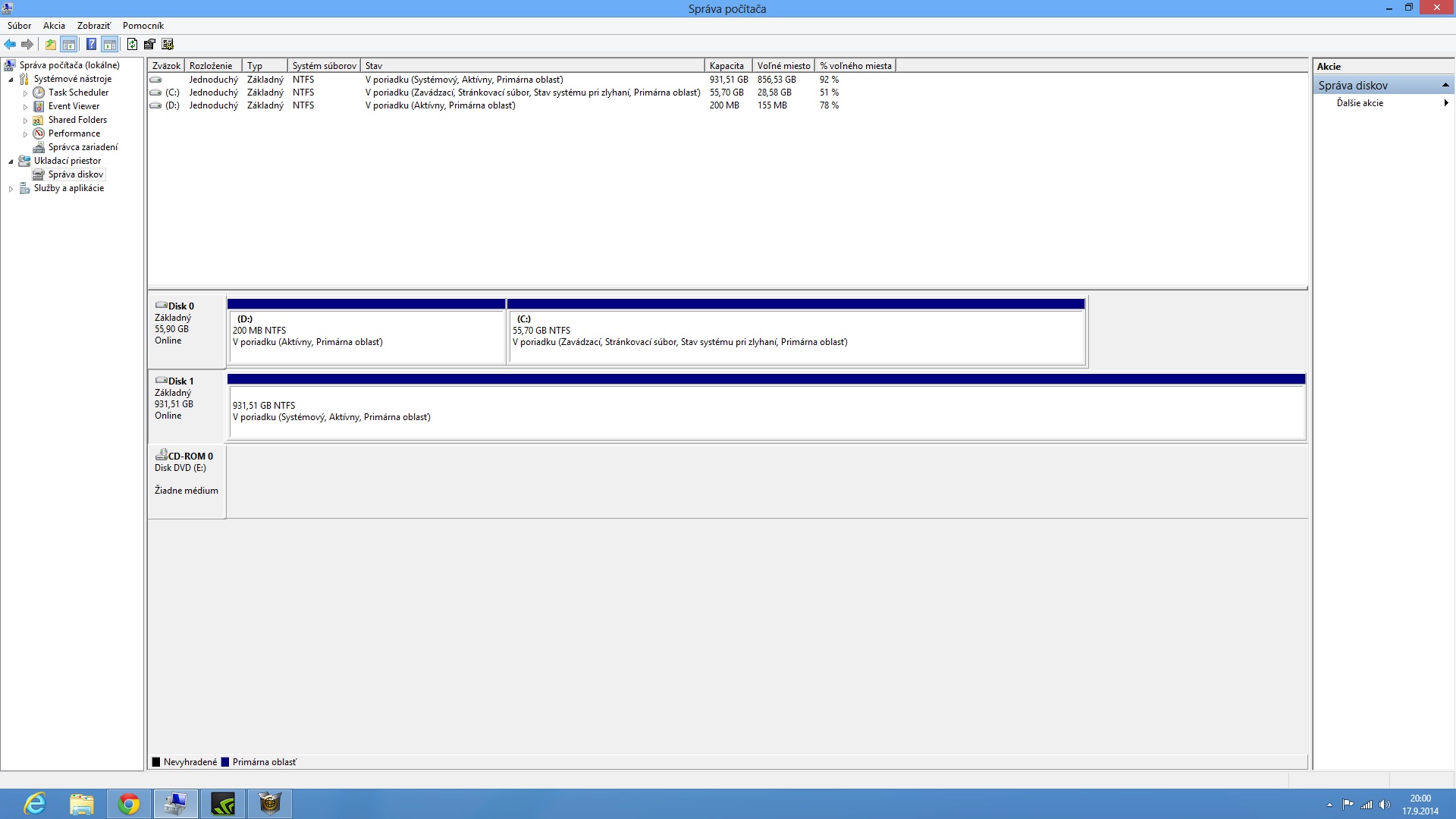This screenshot has width=1456, height=819.
Task: Collapse the Správa diskov actions header
Action: (1445, 85)
